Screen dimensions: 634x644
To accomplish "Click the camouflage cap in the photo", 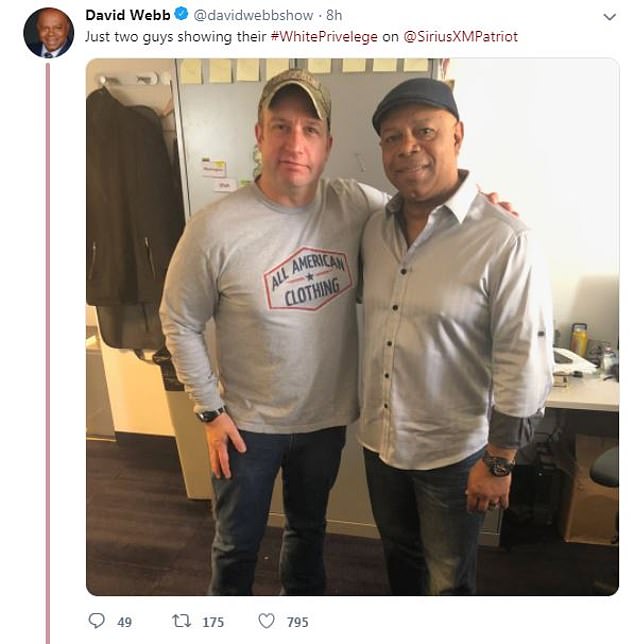I will (295, 94).
